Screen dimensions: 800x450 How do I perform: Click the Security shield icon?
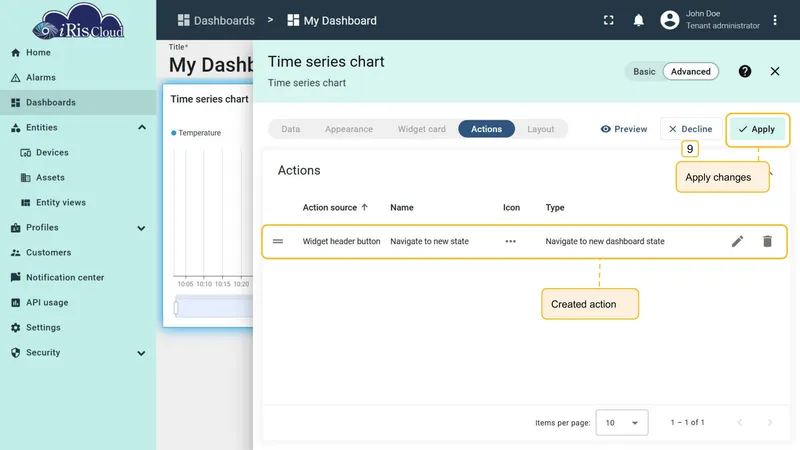point(16,353)
